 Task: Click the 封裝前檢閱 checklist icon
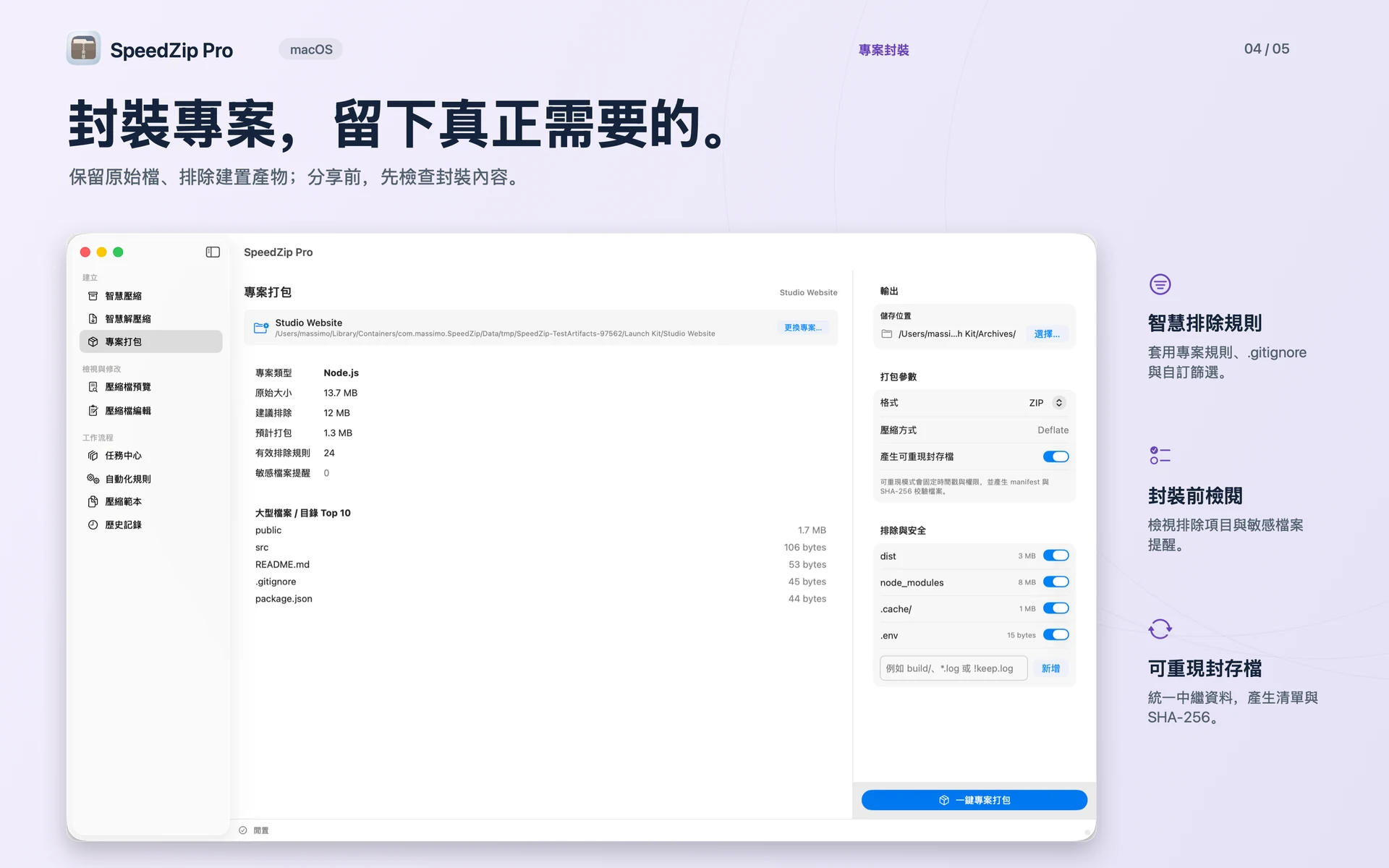pos(1160,455)
